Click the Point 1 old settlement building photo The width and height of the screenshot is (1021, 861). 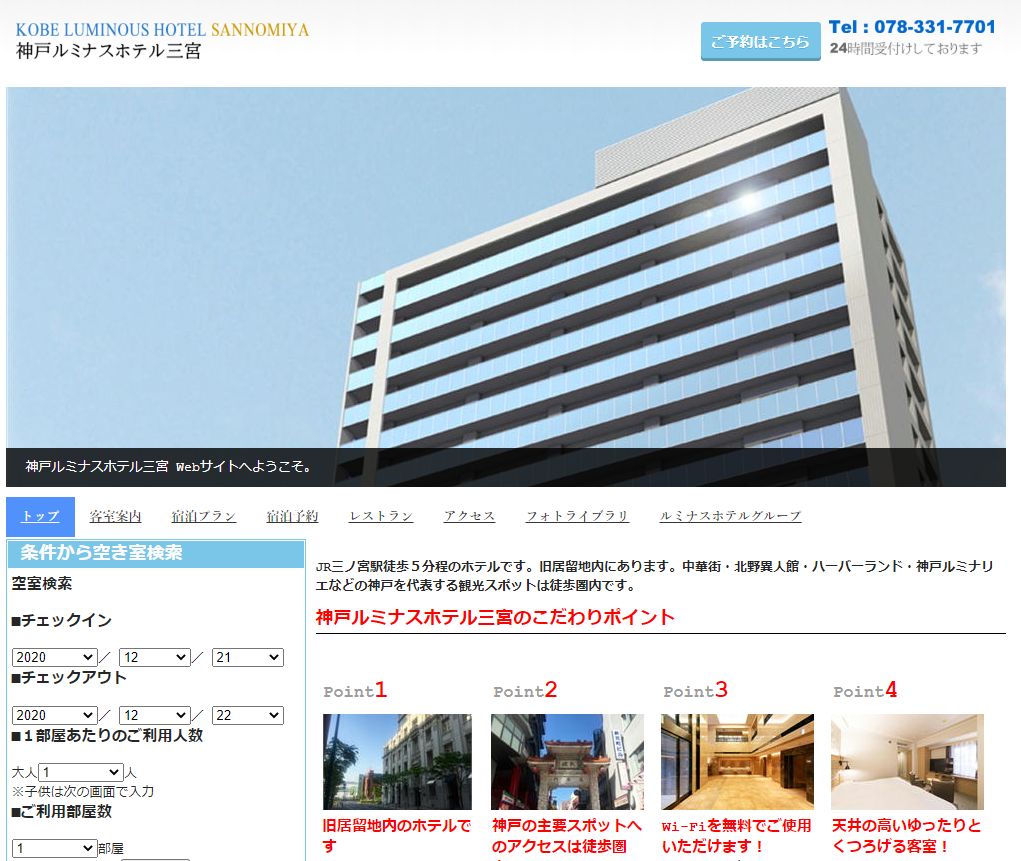[397, 762]
